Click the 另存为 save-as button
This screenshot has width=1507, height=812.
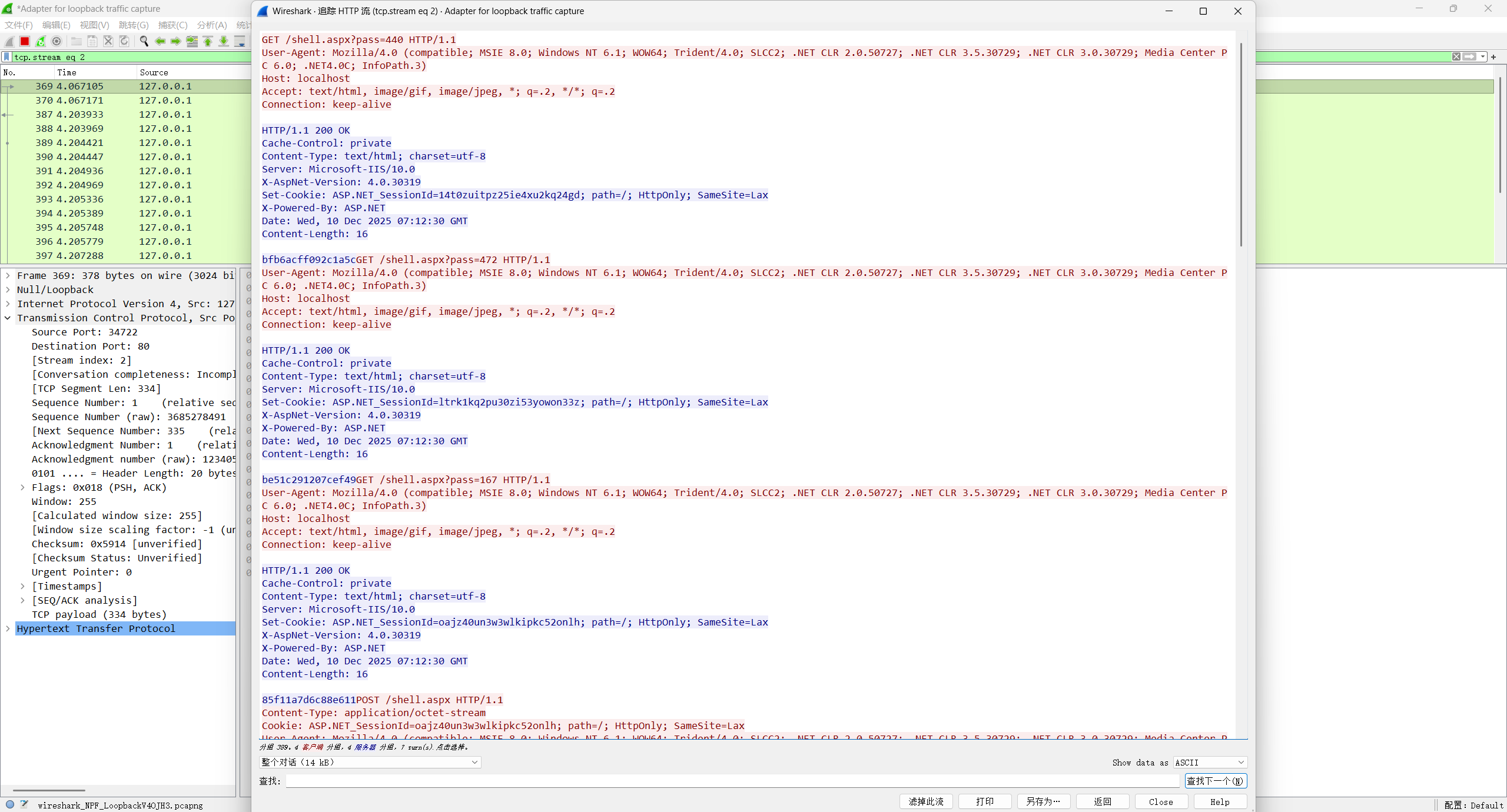[x=1043, y=801]
